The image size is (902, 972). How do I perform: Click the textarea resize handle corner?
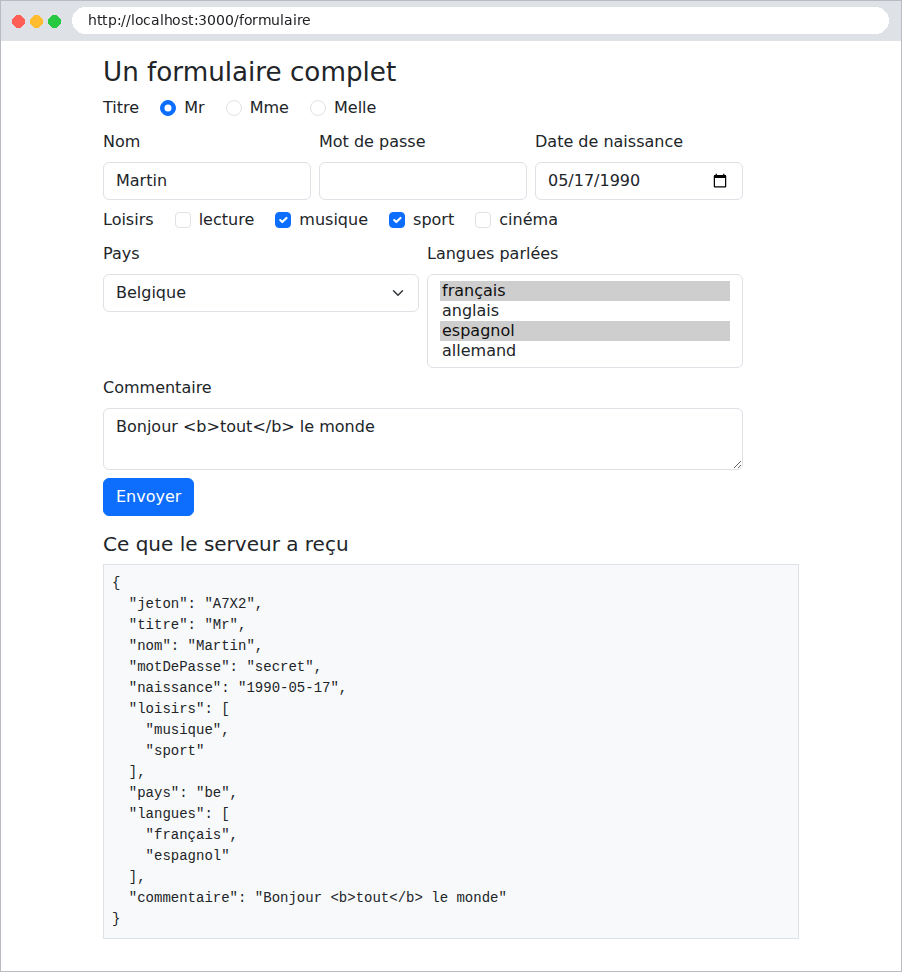(x=737, y=464)
